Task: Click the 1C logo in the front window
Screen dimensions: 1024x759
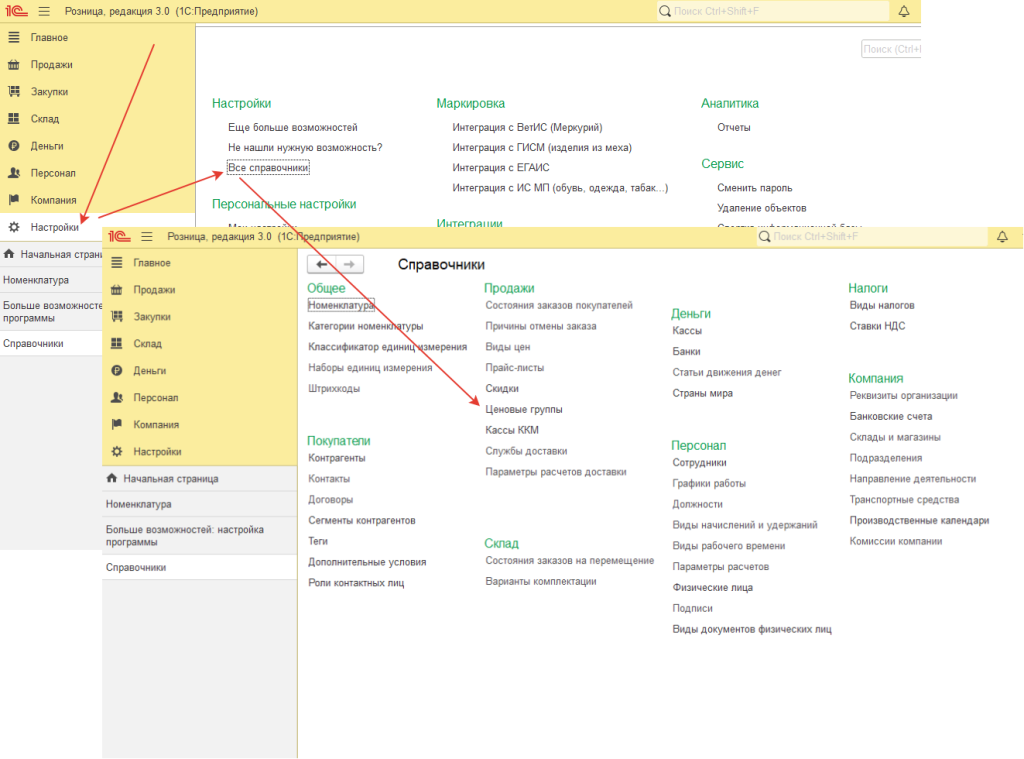Action: [120, 236]
